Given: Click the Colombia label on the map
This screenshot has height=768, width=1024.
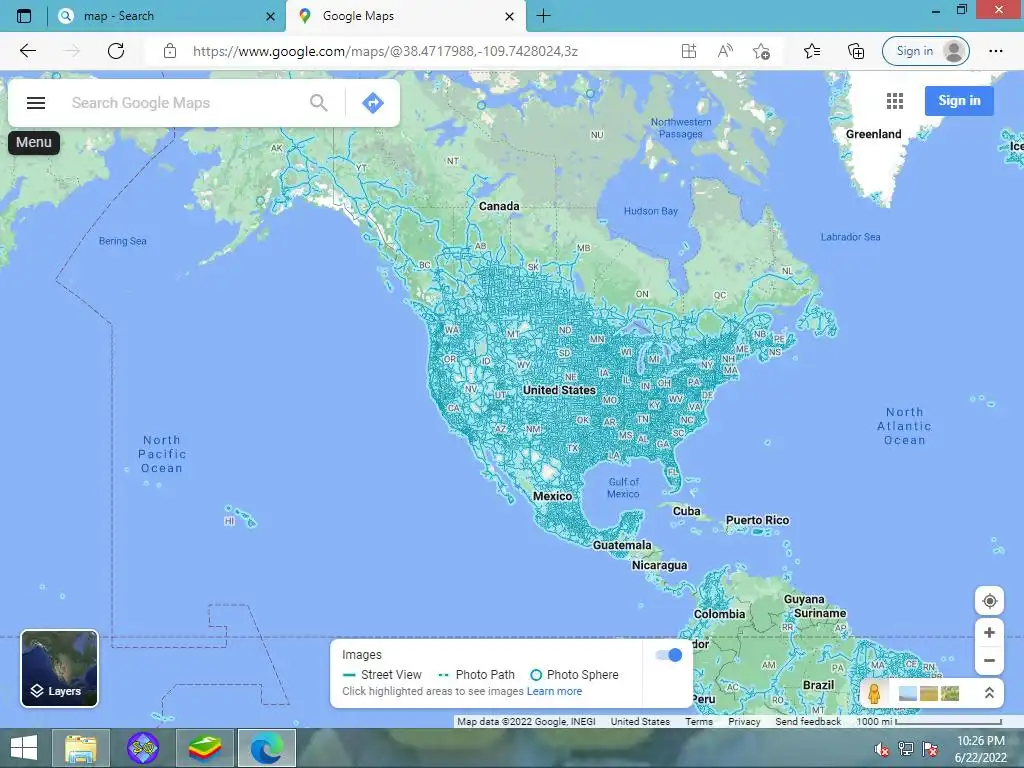Looking at the screenshot, I should tap(719, 615).
